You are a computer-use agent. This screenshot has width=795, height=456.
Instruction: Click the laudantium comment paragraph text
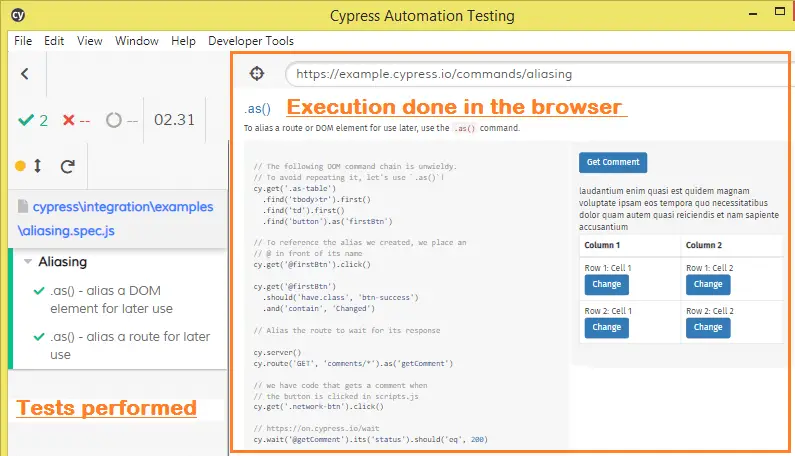(679, 209)
